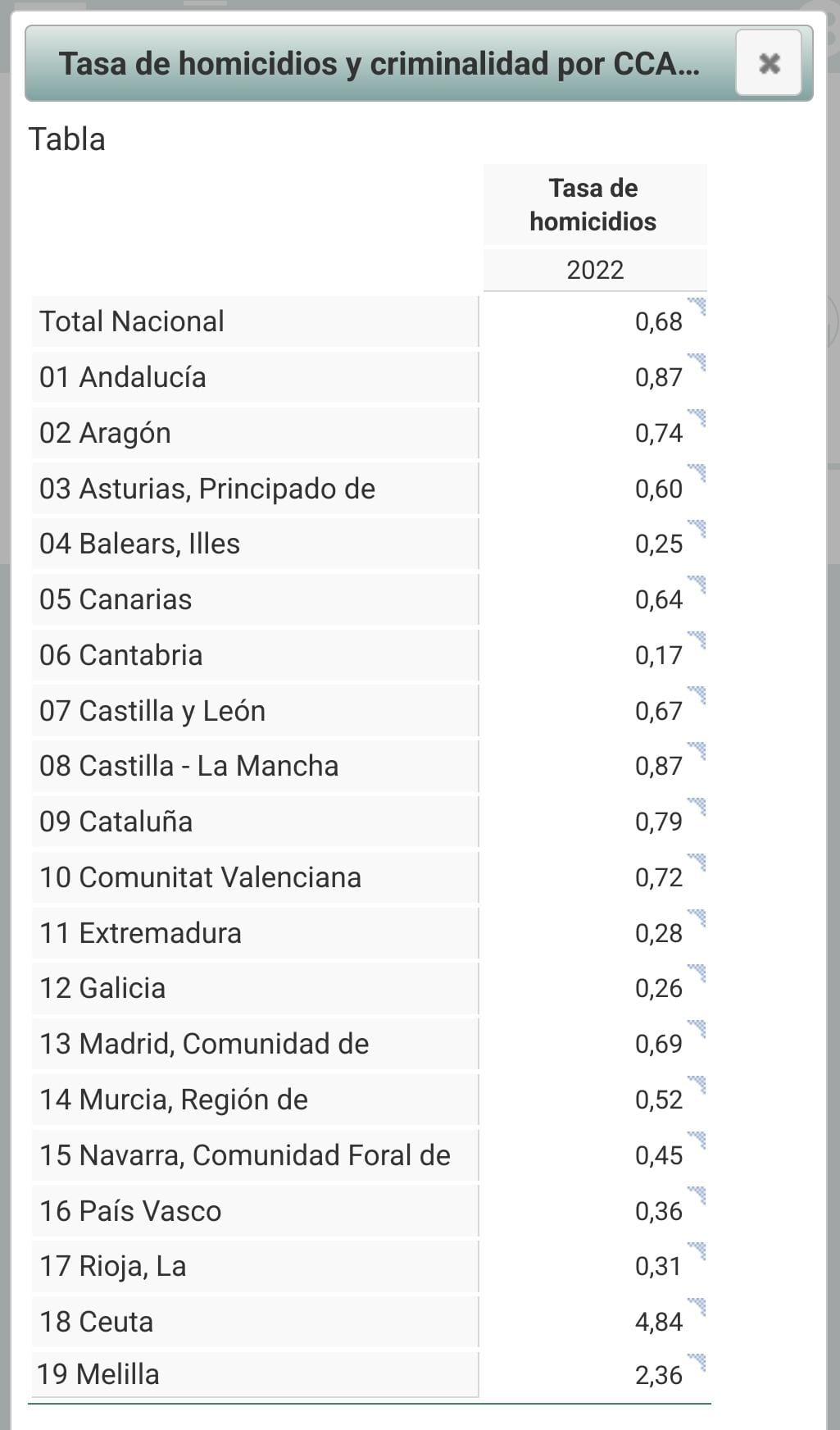Viewport: 840px width, 1430px height.
Task: Click the corner marker icon on Ceuta 4,84
Action: click(x=697, y=1307)
